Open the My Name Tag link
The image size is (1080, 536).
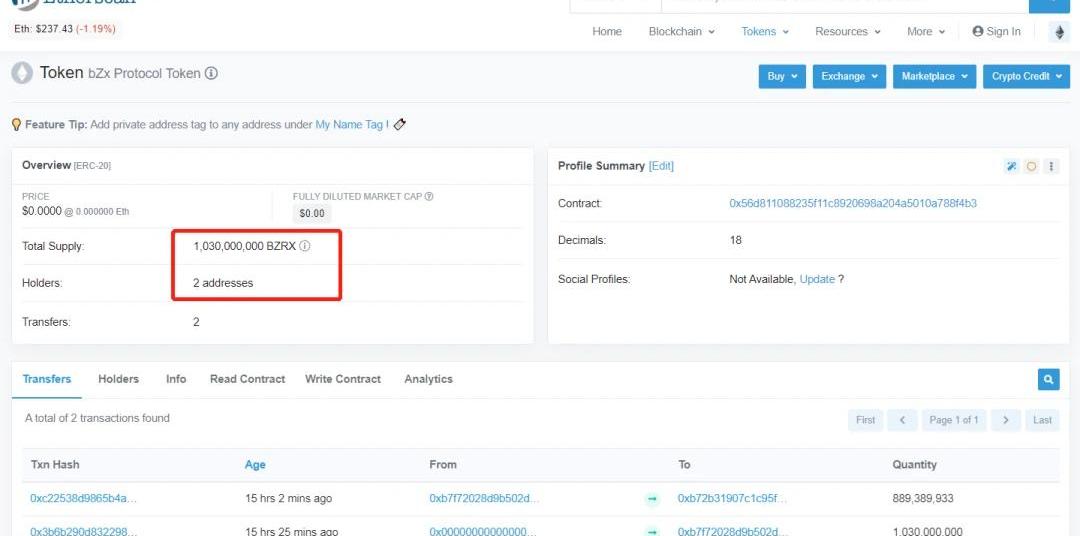[349, 125]
